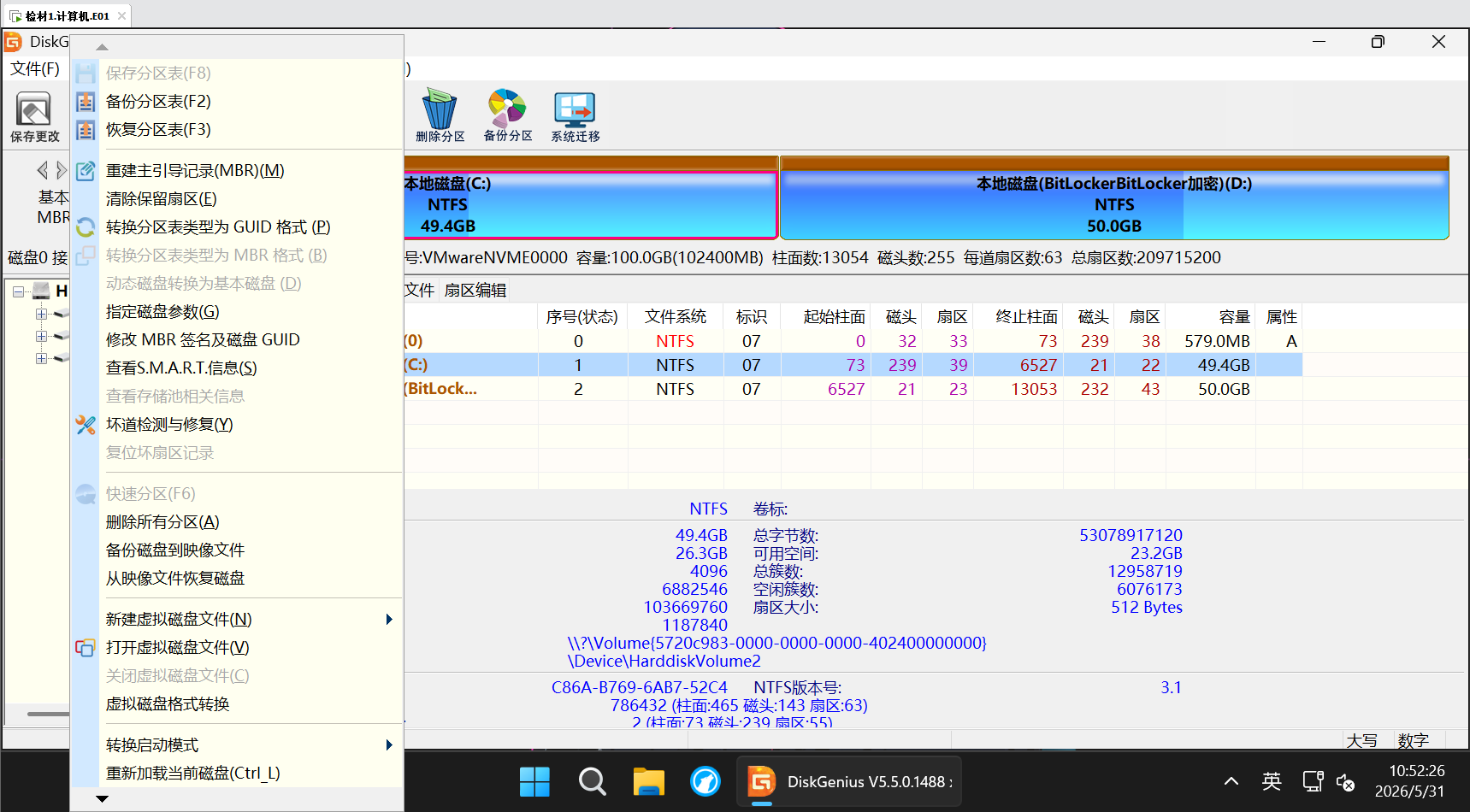Click the 检材1.计算机.E01 window tab

pos(68,15)
